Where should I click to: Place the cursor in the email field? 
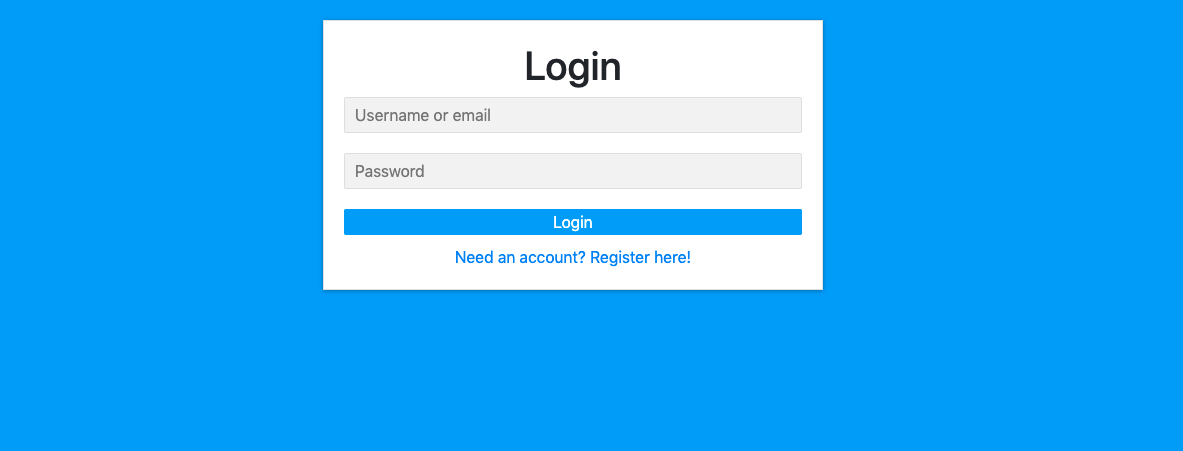click(x=573, y=115)
